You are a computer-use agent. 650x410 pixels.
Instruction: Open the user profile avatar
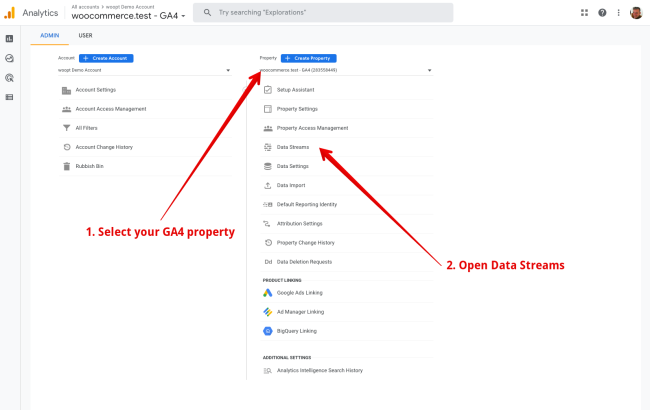click(636, 13)
